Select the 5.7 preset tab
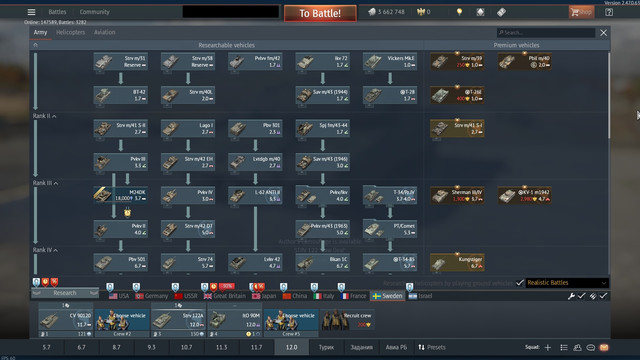The width and height of the screenshot is (640, 360). (47, 347)
